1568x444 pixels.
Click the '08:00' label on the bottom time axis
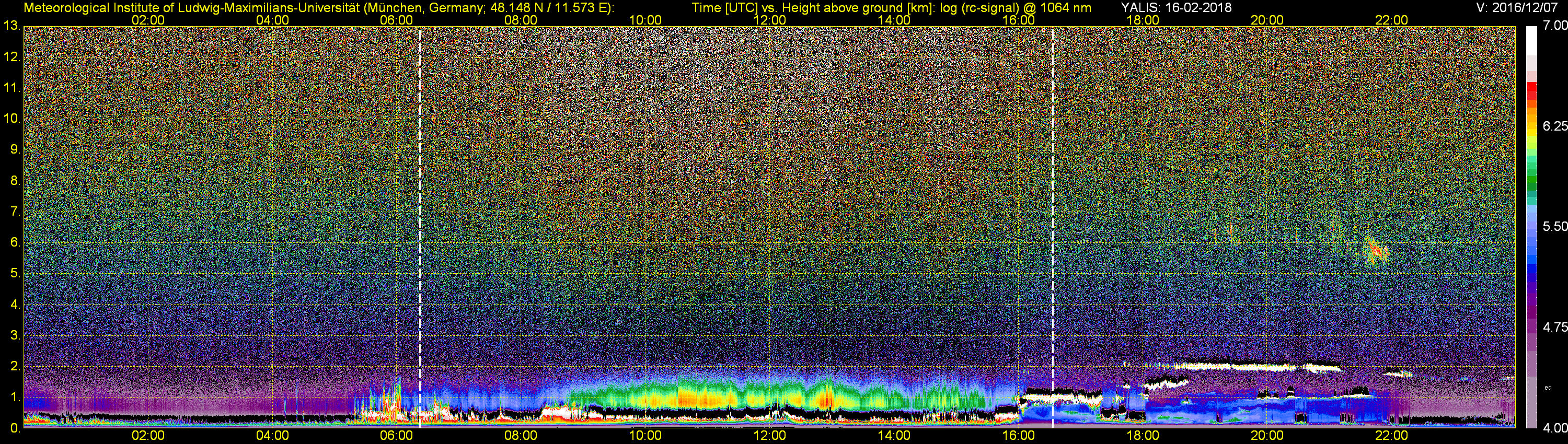(x=521, y=436)
